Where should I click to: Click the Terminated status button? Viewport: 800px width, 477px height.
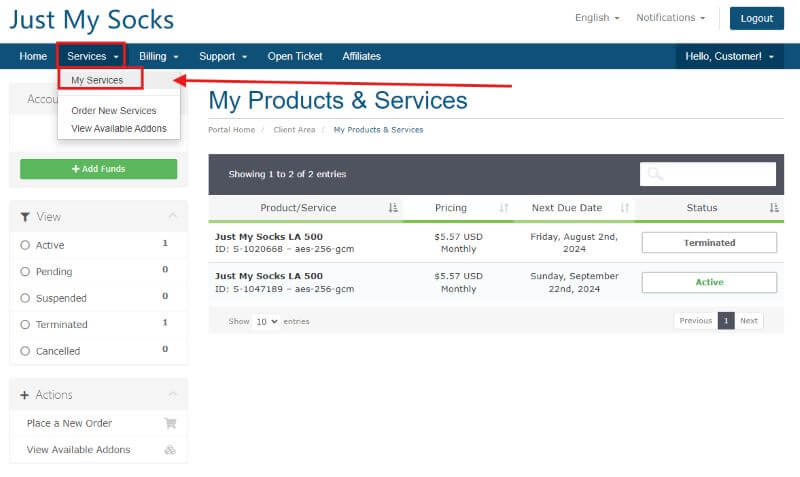(709, 243)
